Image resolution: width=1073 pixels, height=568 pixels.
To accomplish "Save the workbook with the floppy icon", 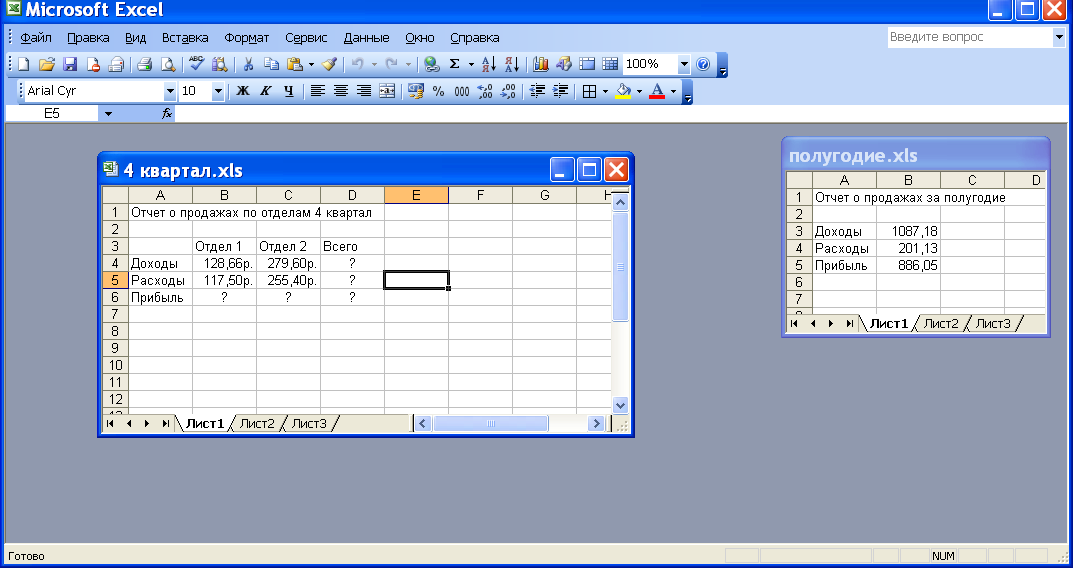I will (70, 64).
